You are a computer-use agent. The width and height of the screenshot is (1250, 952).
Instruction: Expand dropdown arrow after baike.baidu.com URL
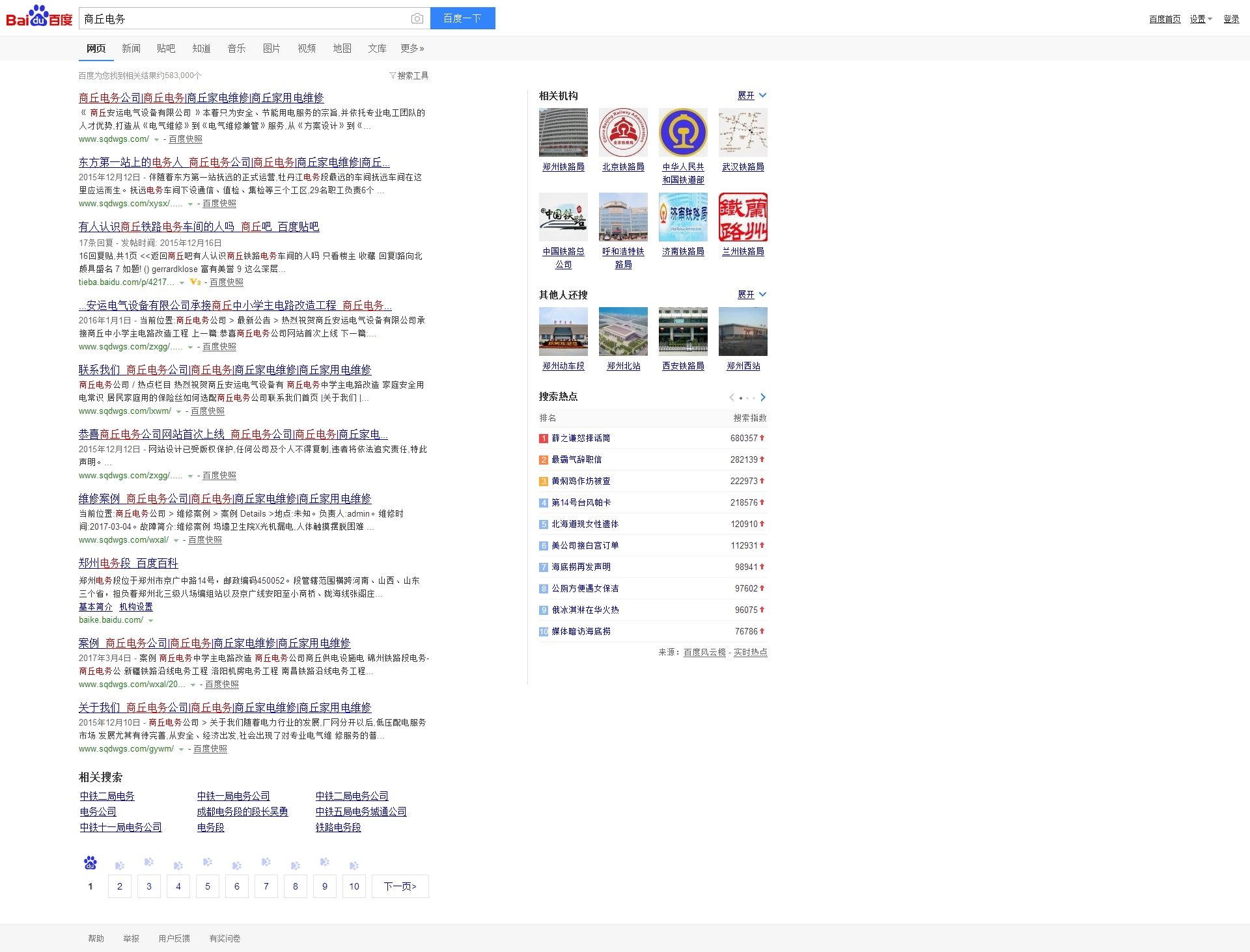click(150, 621)
